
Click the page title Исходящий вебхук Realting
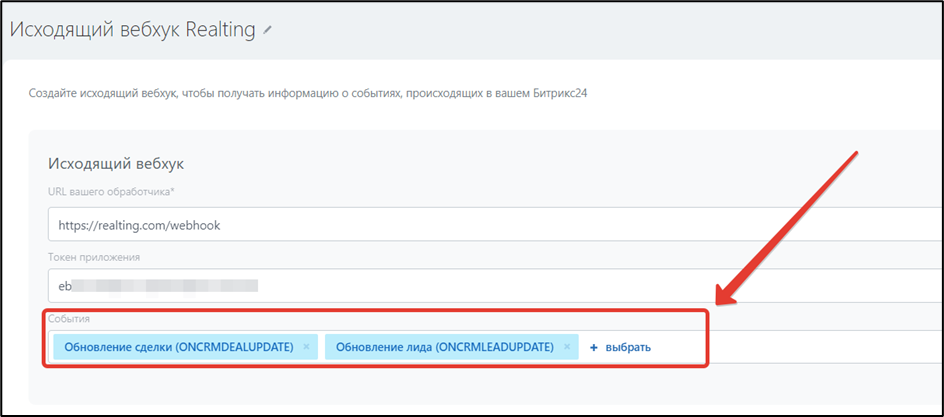[133, 30]
